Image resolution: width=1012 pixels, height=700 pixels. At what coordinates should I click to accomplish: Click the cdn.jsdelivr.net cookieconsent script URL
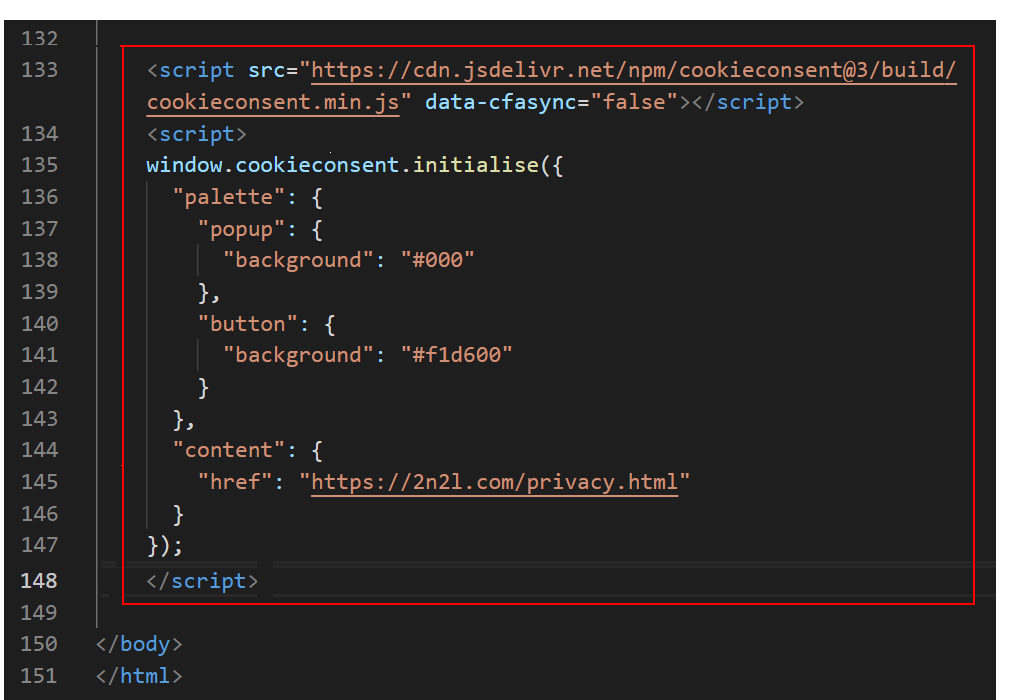coord(634,71)
